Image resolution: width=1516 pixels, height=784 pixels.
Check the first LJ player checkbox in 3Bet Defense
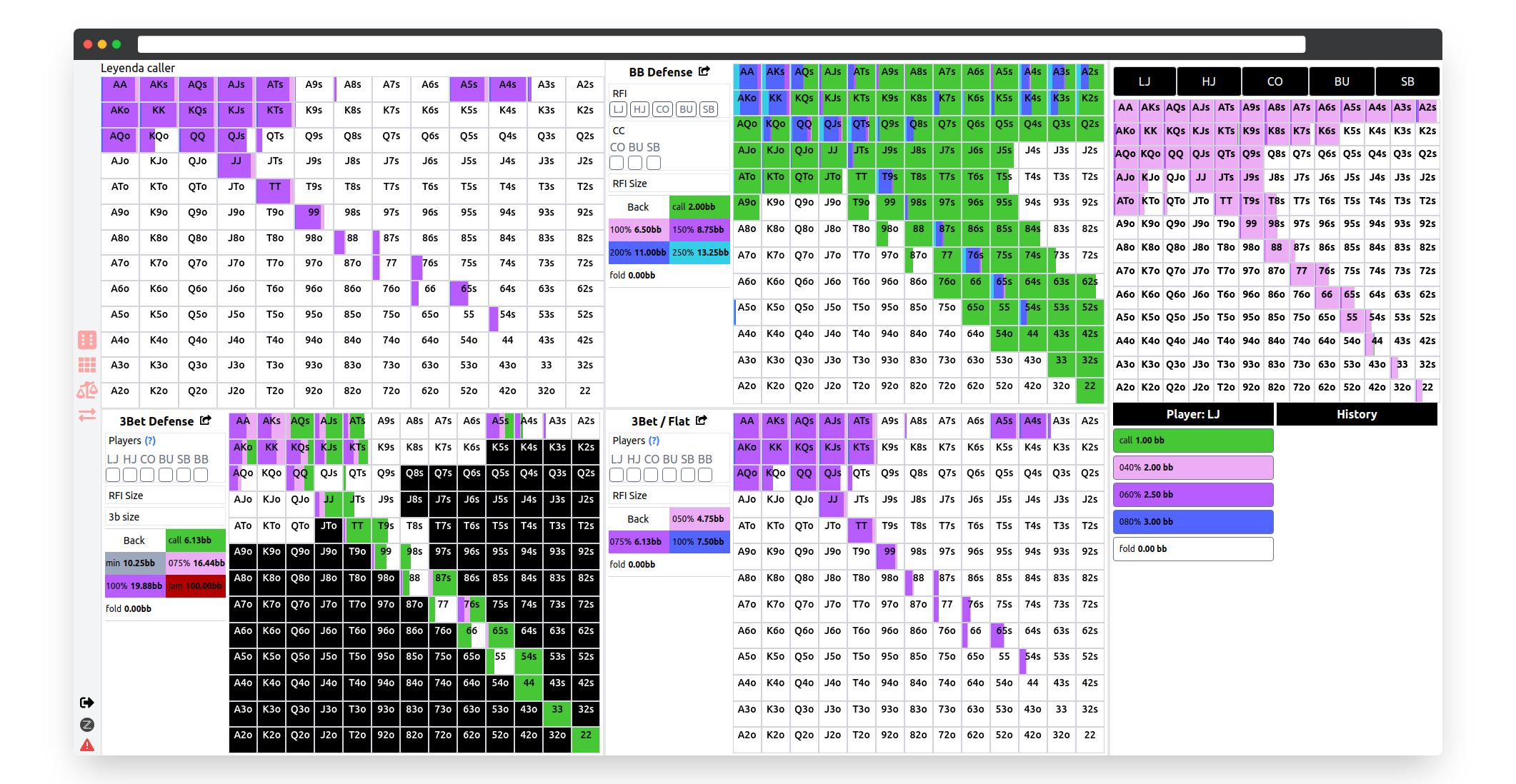(113, 475)
